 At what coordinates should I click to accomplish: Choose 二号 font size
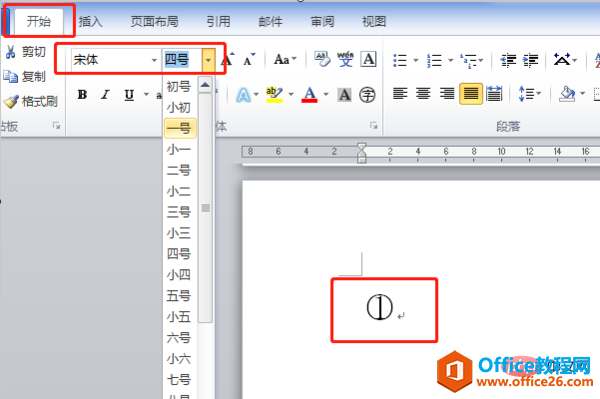tap(179, 170)
